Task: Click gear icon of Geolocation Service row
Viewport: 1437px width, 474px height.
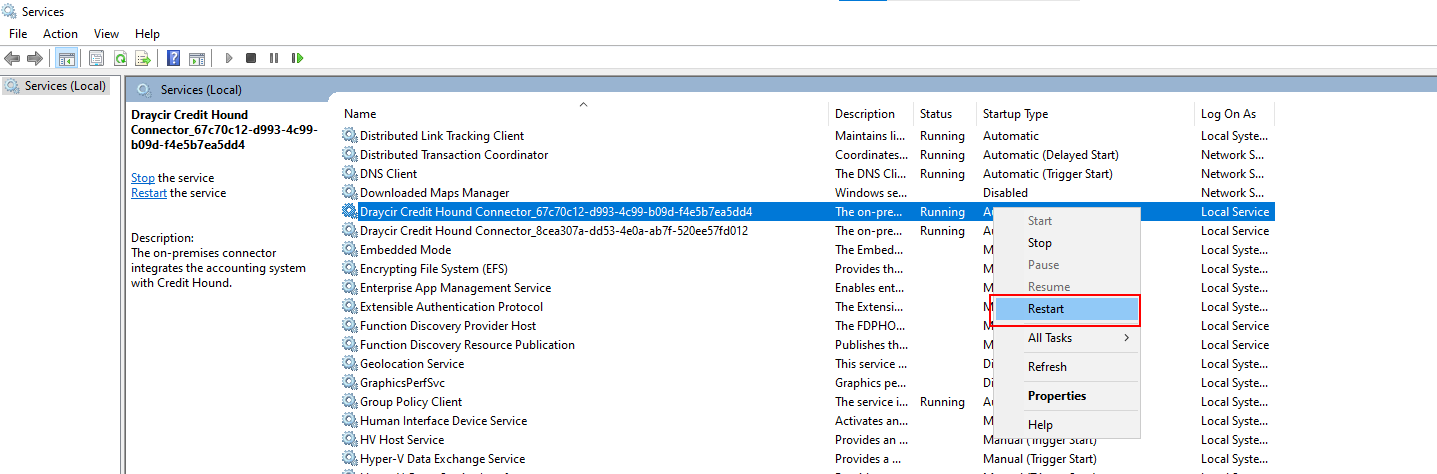Action: pos(349,364)
